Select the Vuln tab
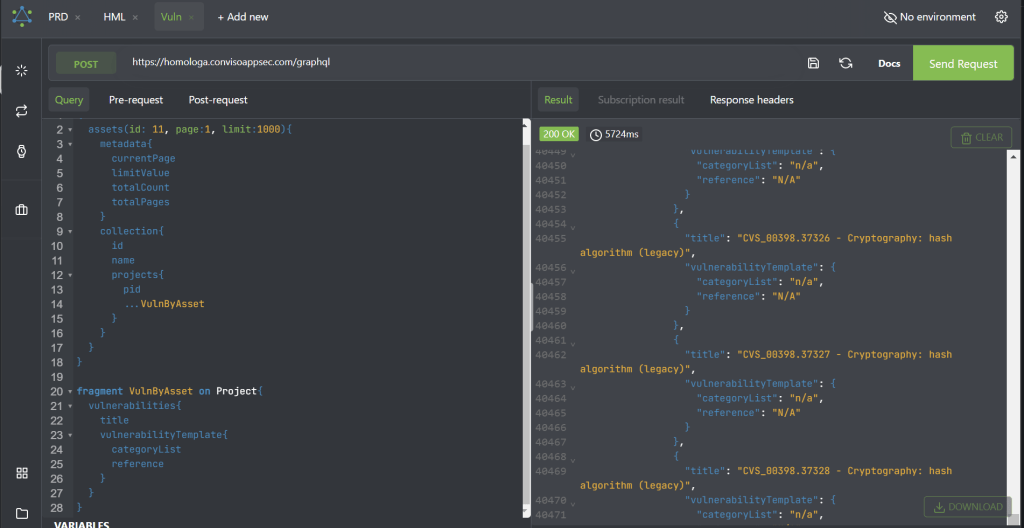 pyautogui.click(x=171, y=17)
